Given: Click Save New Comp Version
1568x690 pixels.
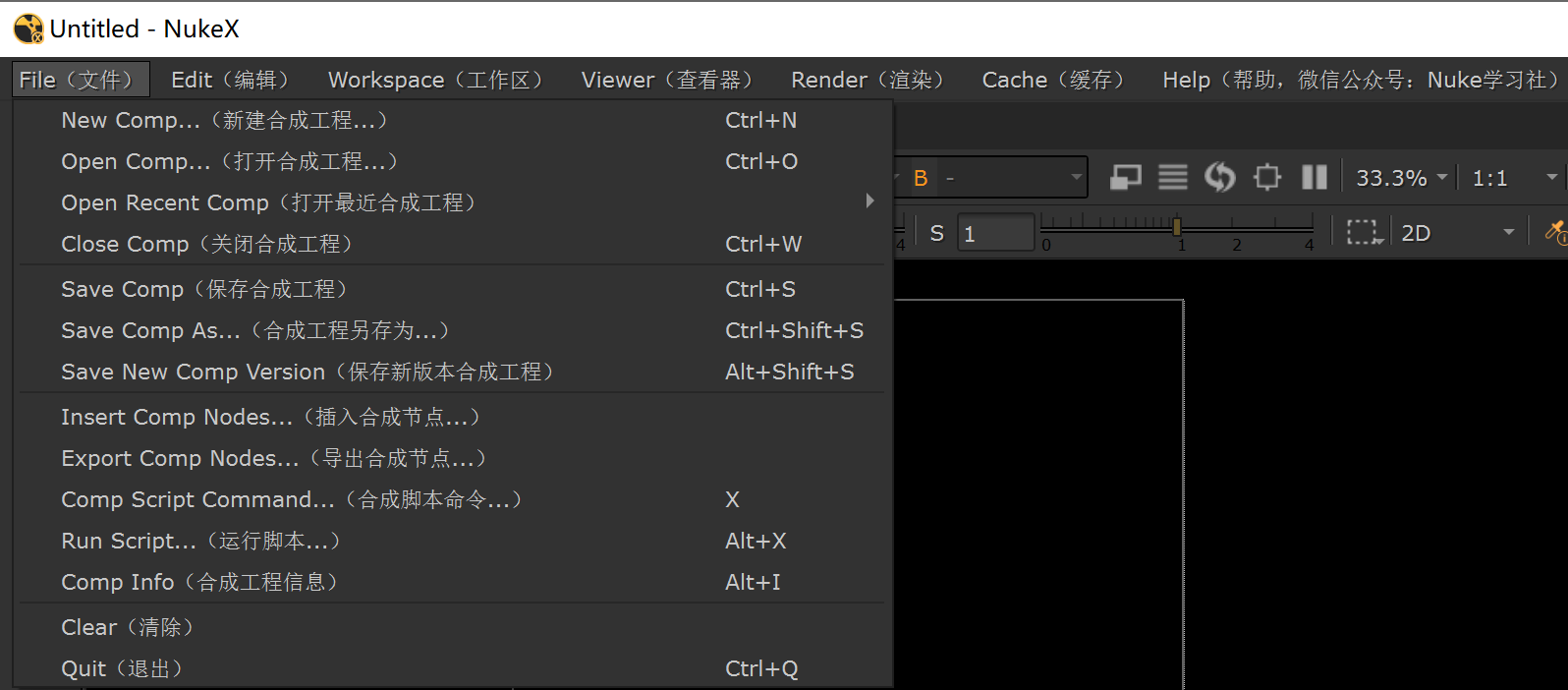Looking at the screenshot, I should (x=453, y=372).
